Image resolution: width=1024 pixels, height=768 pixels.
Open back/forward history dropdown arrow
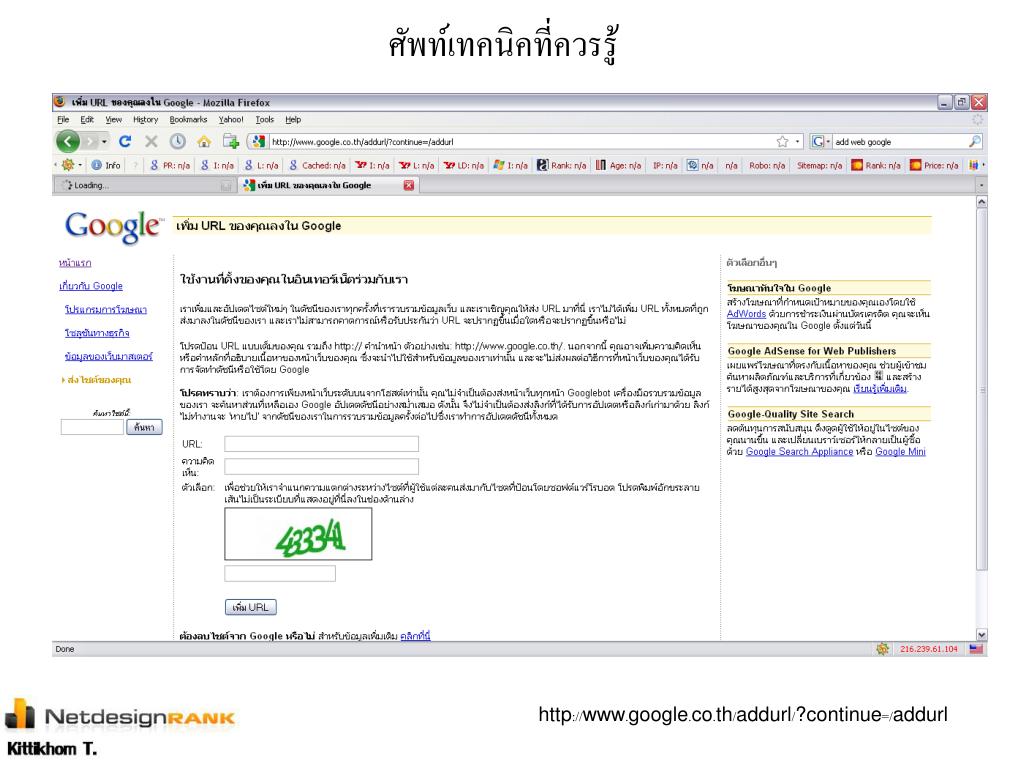point(104,142)
